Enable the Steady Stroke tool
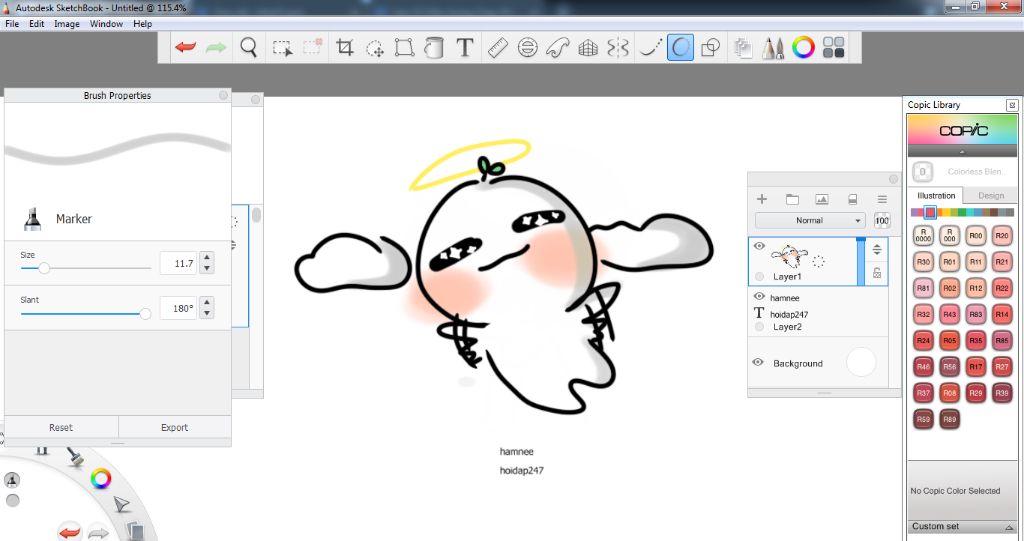Image resolution: width=1024 pixels, height=541 pixels. [650, 47]
